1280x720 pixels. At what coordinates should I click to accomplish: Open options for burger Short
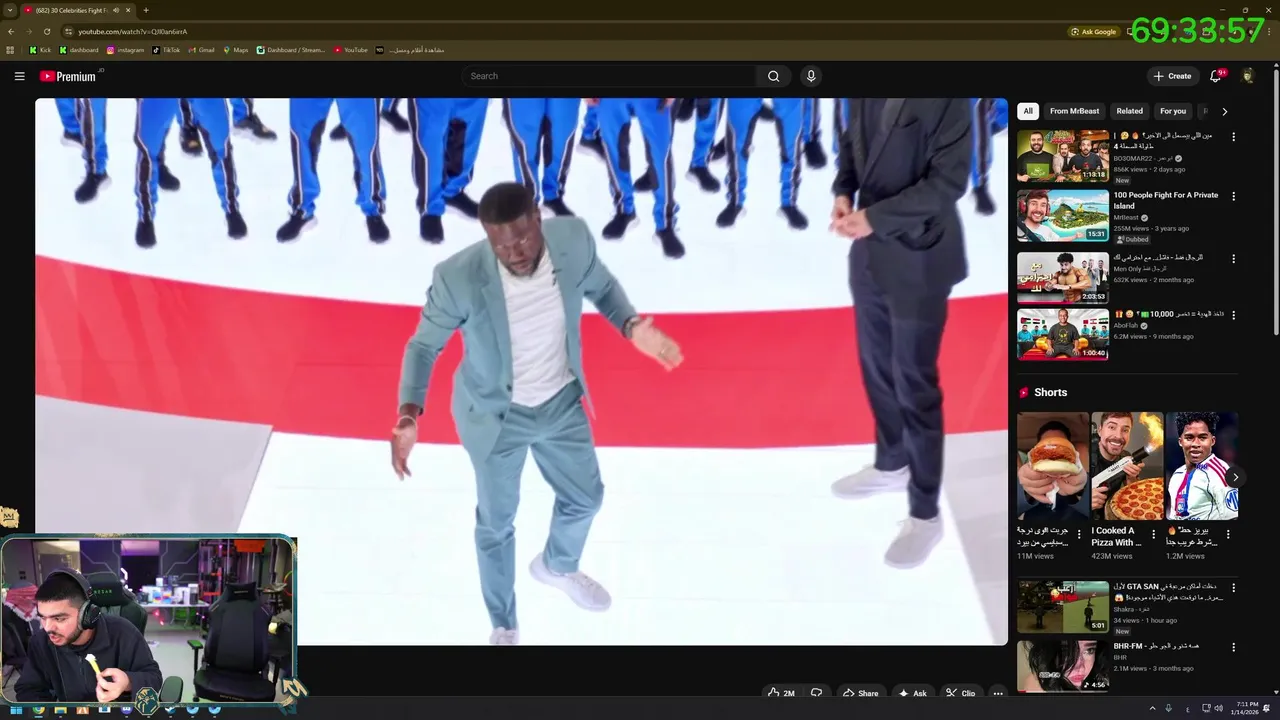1079,535
